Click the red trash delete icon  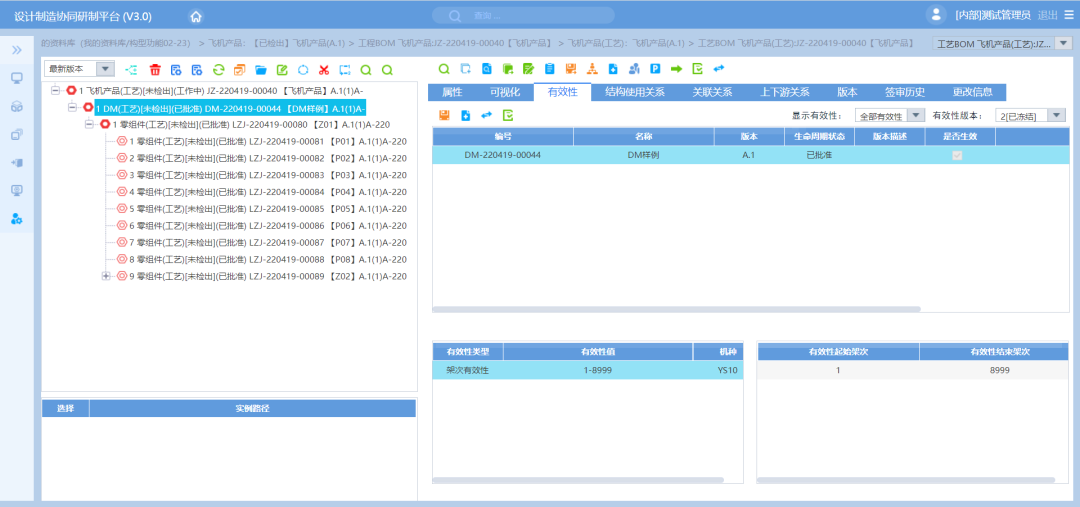[x=155, y=69]
